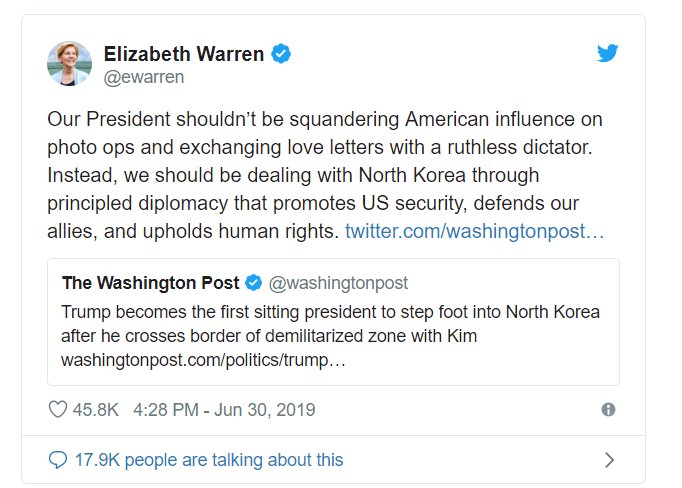Screen dimensions: 682x488
Task: Visit the @ewarren handle link
Action: click(x=144, y=76)
